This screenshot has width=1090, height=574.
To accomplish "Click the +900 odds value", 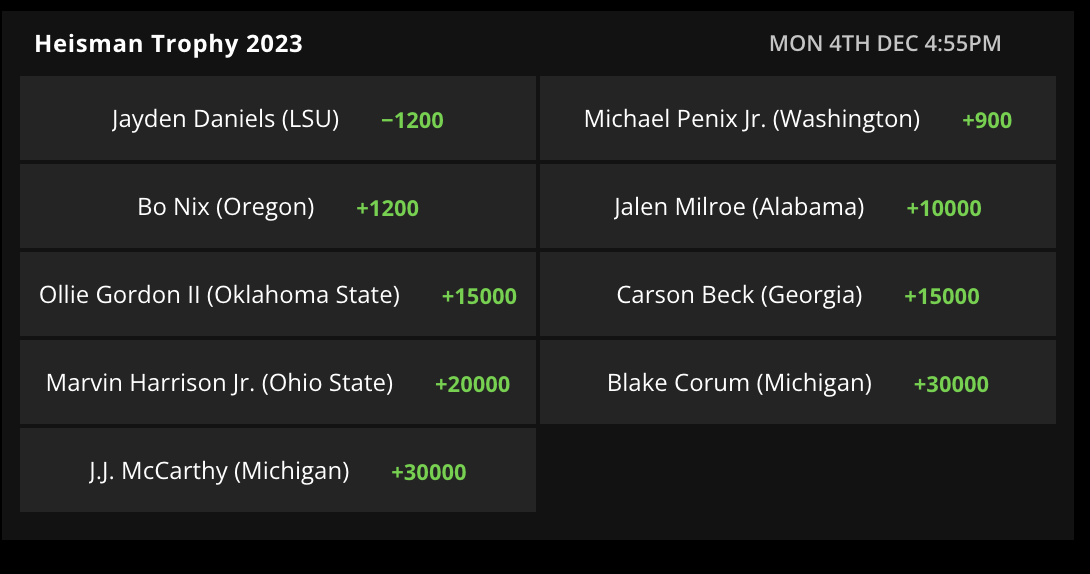I will tap(987, 121).
